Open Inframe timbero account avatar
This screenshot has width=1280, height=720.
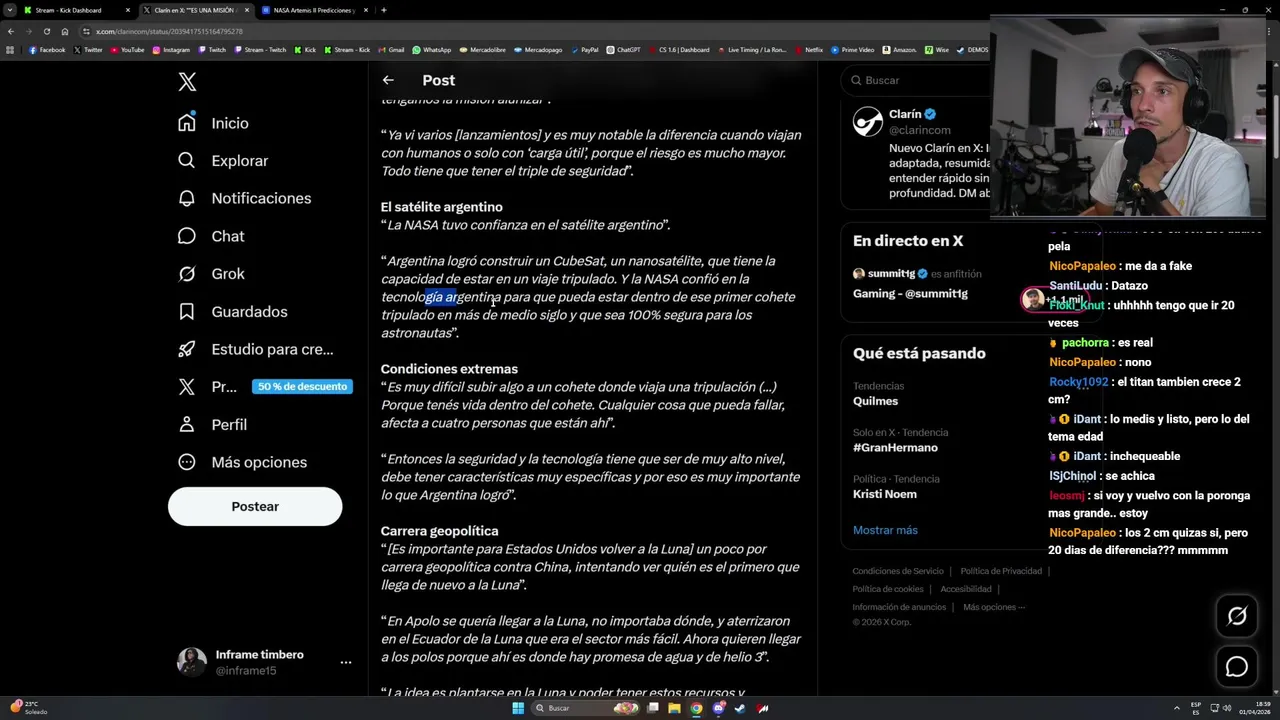tap(192, 662)
